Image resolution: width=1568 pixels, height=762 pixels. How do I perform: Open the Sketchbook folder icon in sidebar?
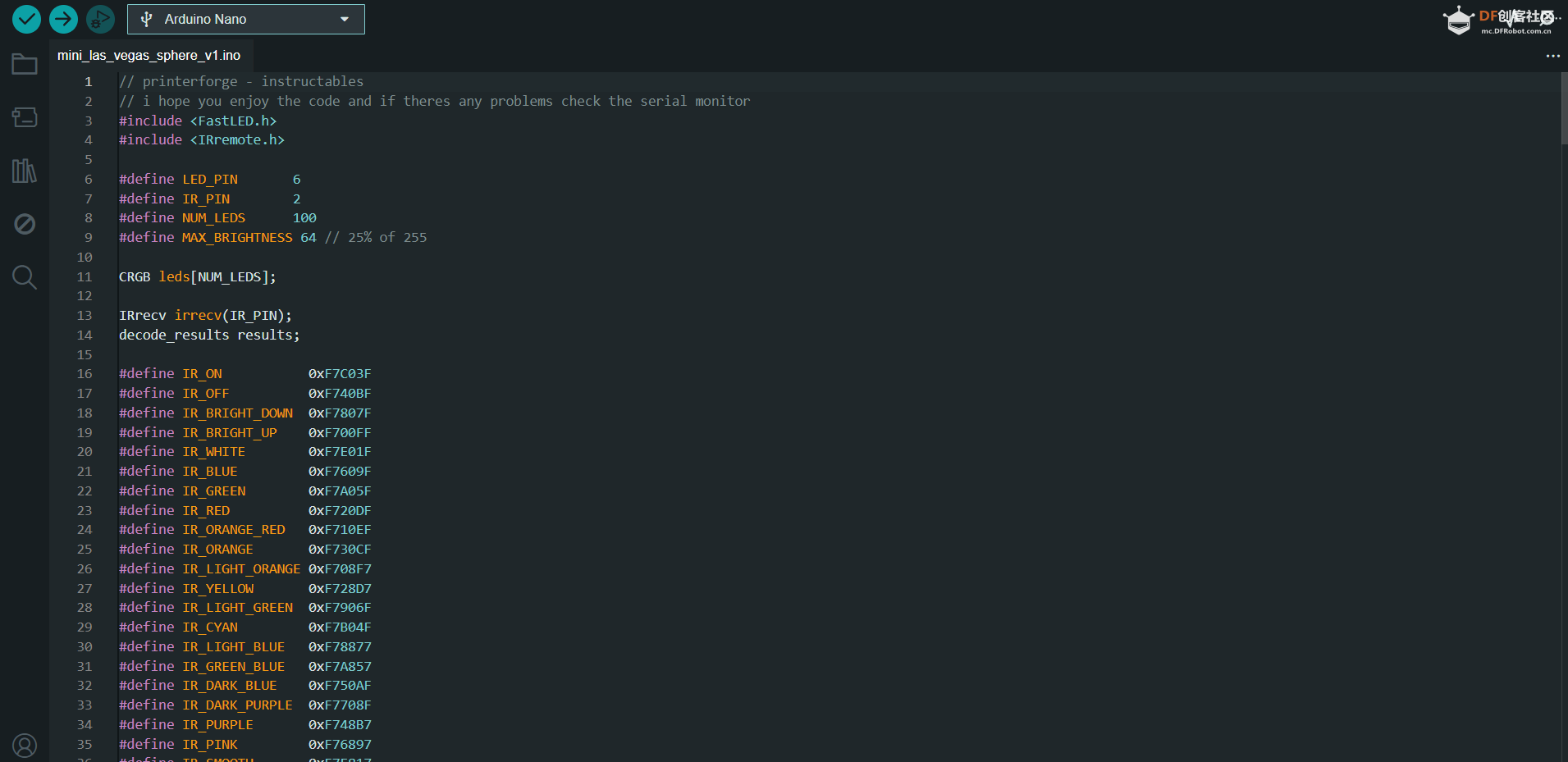pos(25,64)
